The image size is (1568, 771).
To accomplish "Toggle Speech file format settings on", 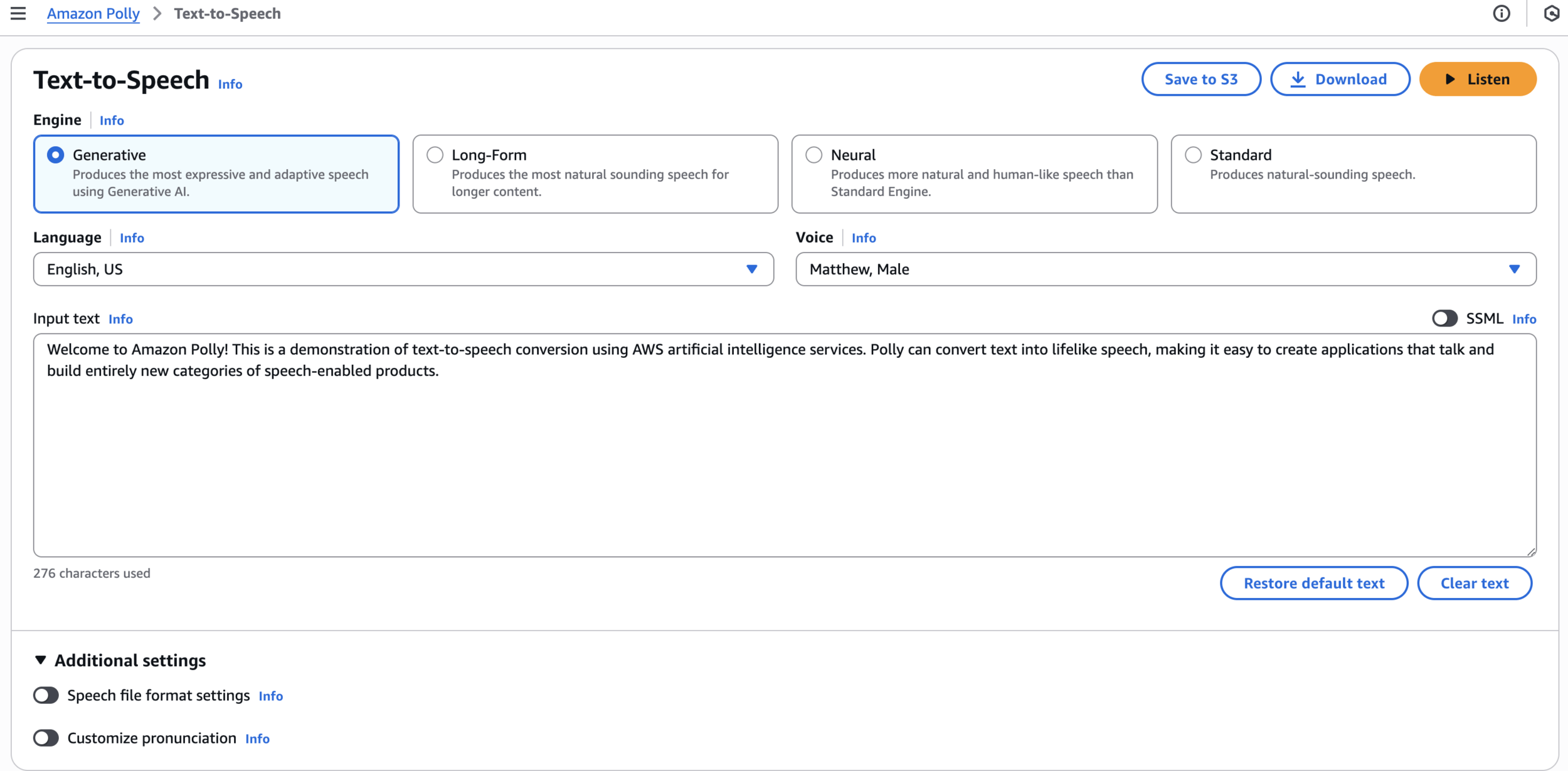I will coord(46,695).
